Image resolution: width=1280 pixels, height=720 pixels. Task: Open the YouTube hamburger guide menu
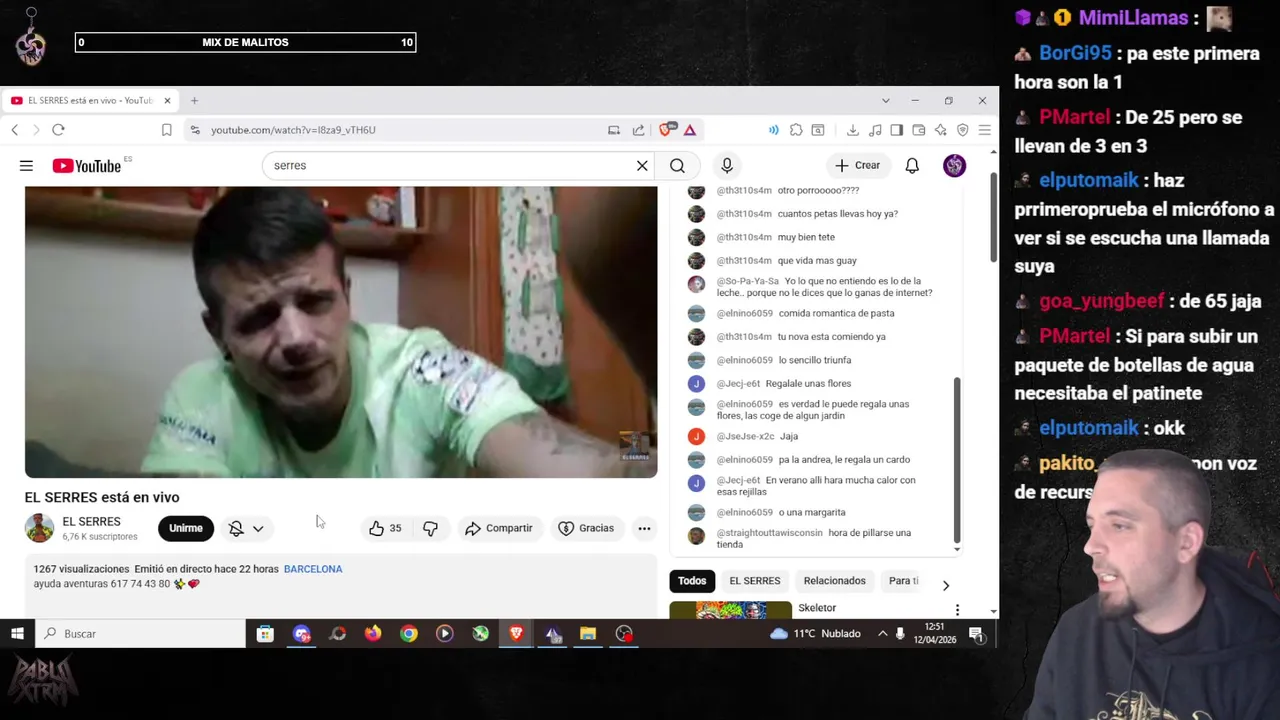pos(26,166)
